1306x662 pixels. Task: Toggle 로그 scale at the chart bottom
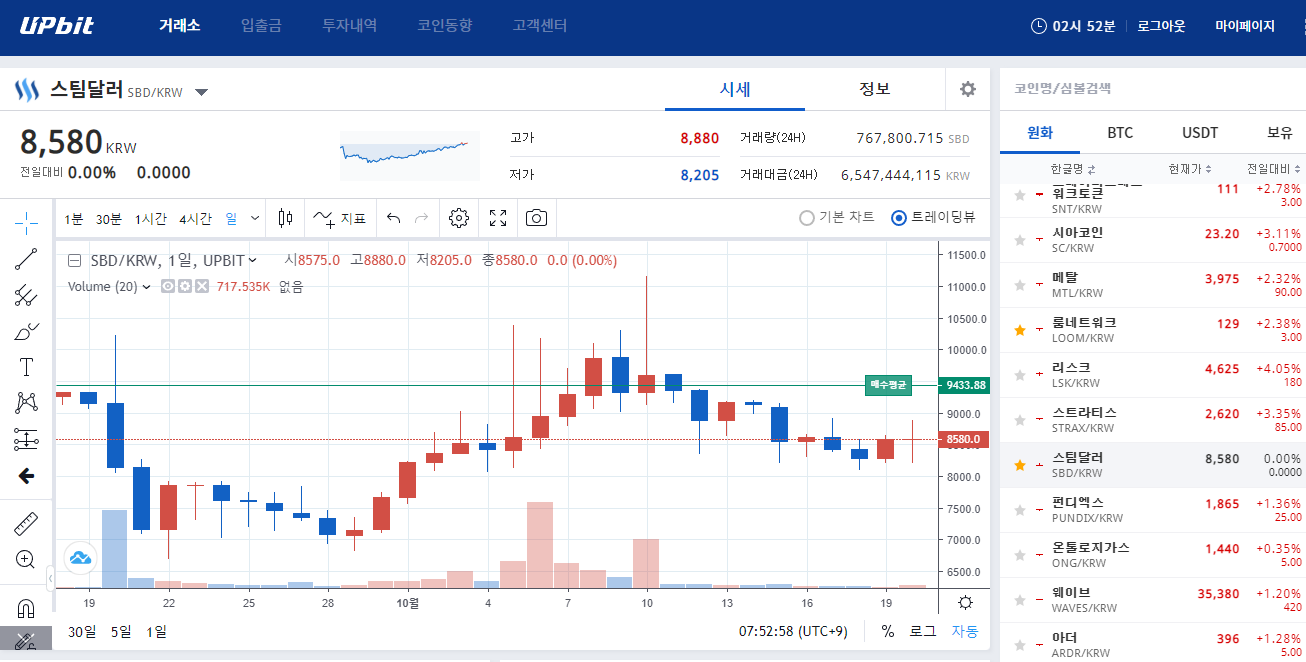tap(922, 631)
